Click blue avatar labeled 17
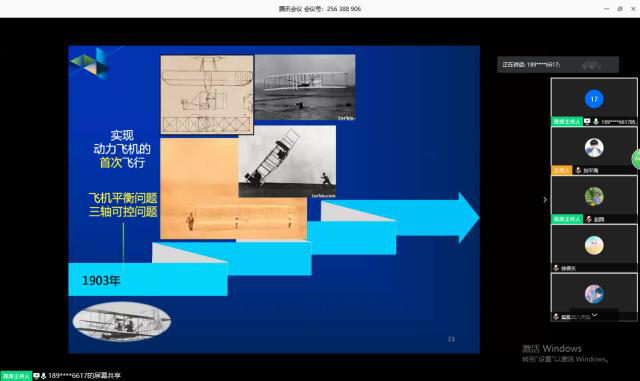Viewport: 640px width, 381px height. pyautogui.click(x=594, y=99)
